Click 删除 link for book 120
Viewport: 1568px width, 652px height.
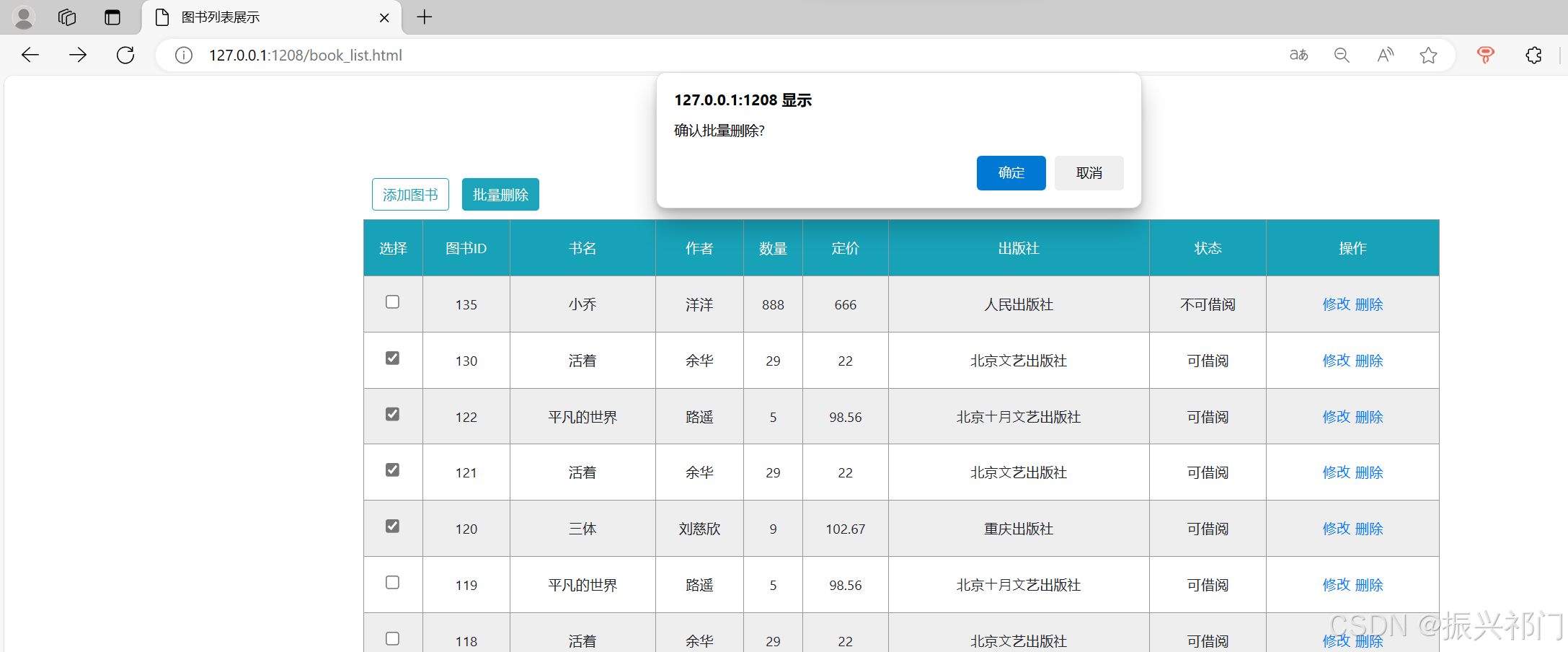1369,529
